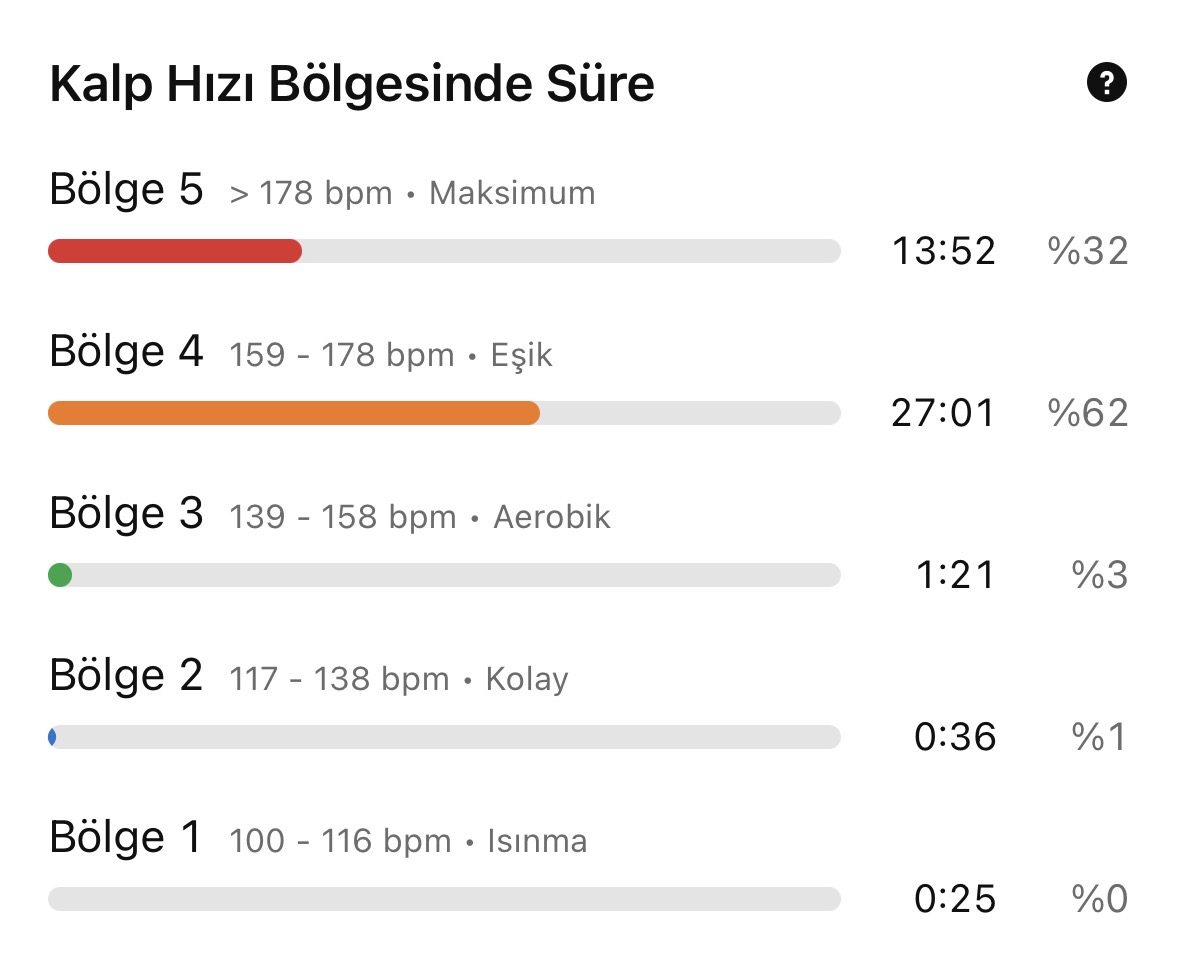The image size is (1179, 968).
Task: Select the Bölge 3 zone label
Action: (126, 513)
